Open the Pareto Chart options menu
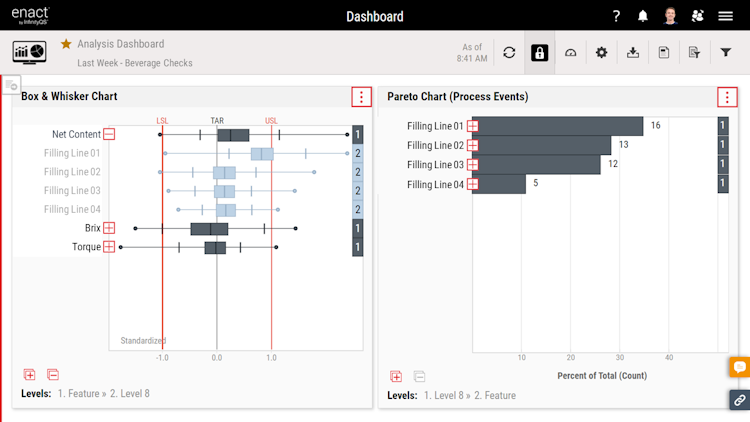This screenshot has width=750, height=422. click(727, 97)
